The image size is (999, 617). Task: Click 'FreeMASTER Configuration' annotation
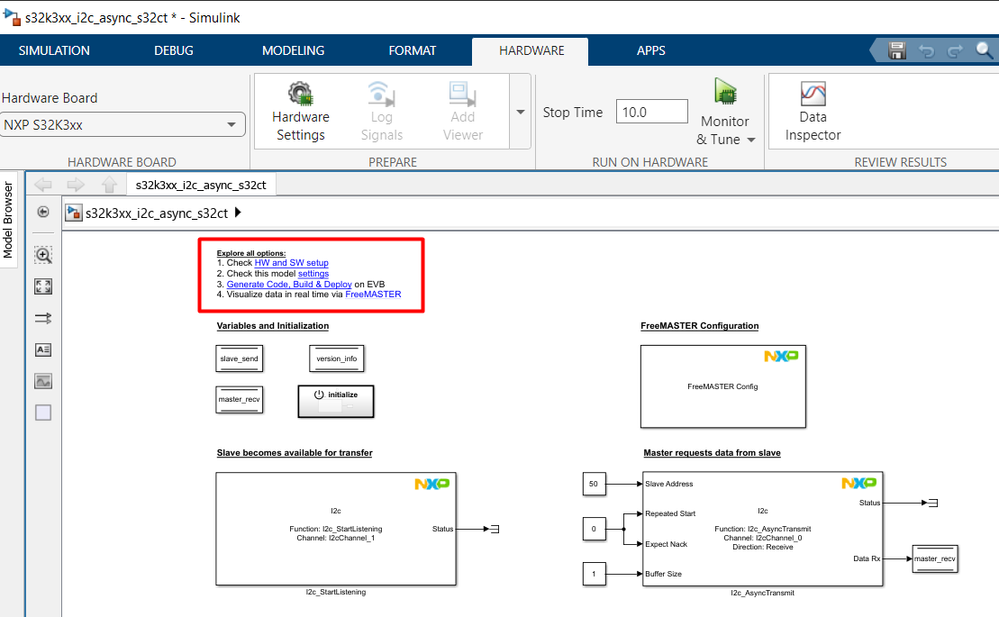tap(700, 326)
